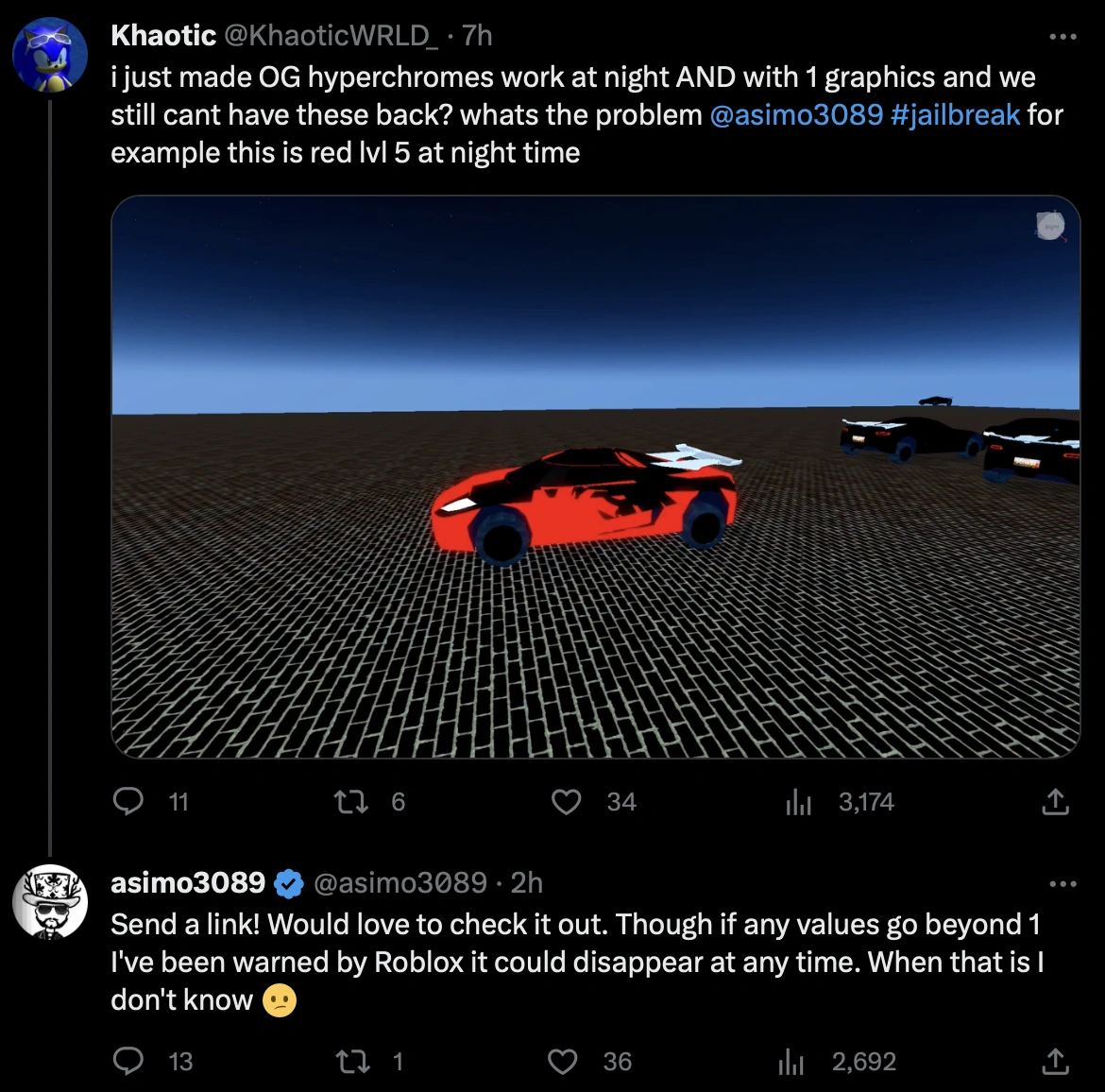This screenshot has width=1105, height=1092.
Task: Open the red car screenshot image
Action: 596,476
